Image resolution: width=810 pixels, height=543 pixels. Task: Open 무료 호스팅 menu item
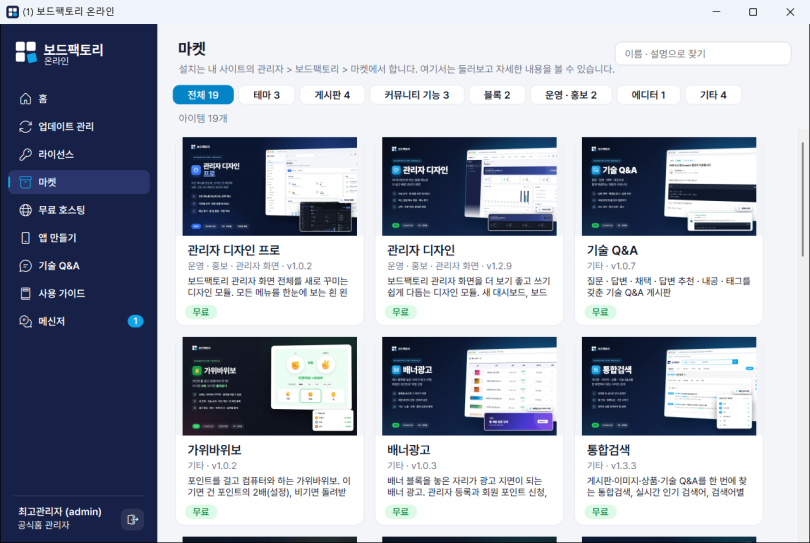pyautogui.click(x=79, y=210)
